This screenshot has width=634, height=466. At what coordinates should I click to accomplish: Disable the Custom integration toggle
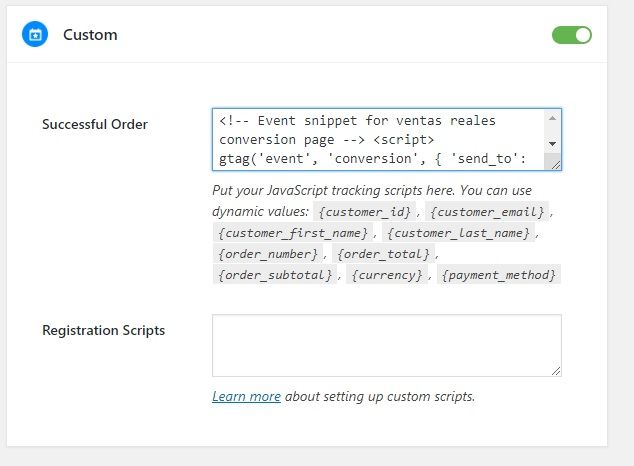pyautogui.click(x=572, y=35)
